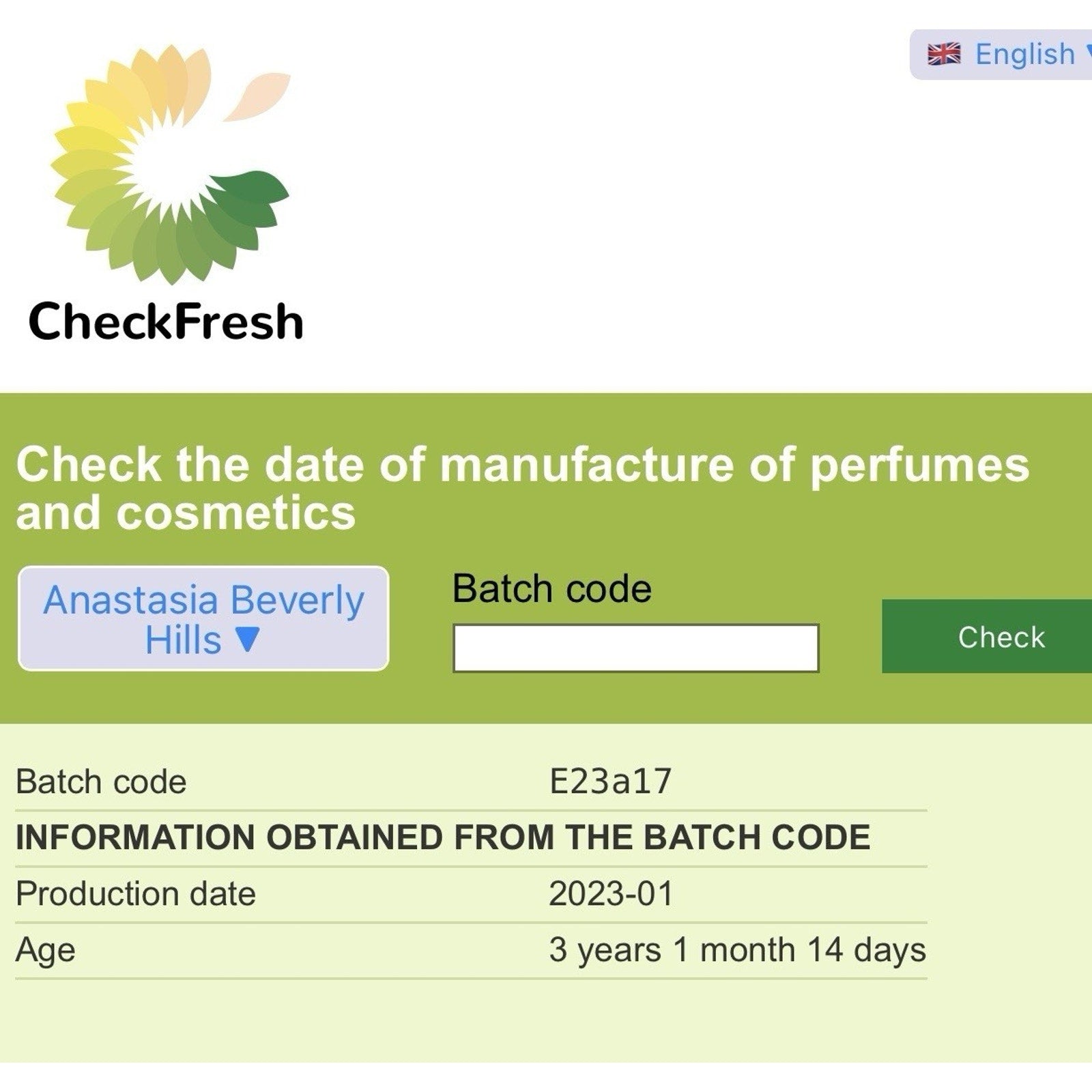Open the English language selector
The image size is (1092, 1092).
coord(1024,55)
